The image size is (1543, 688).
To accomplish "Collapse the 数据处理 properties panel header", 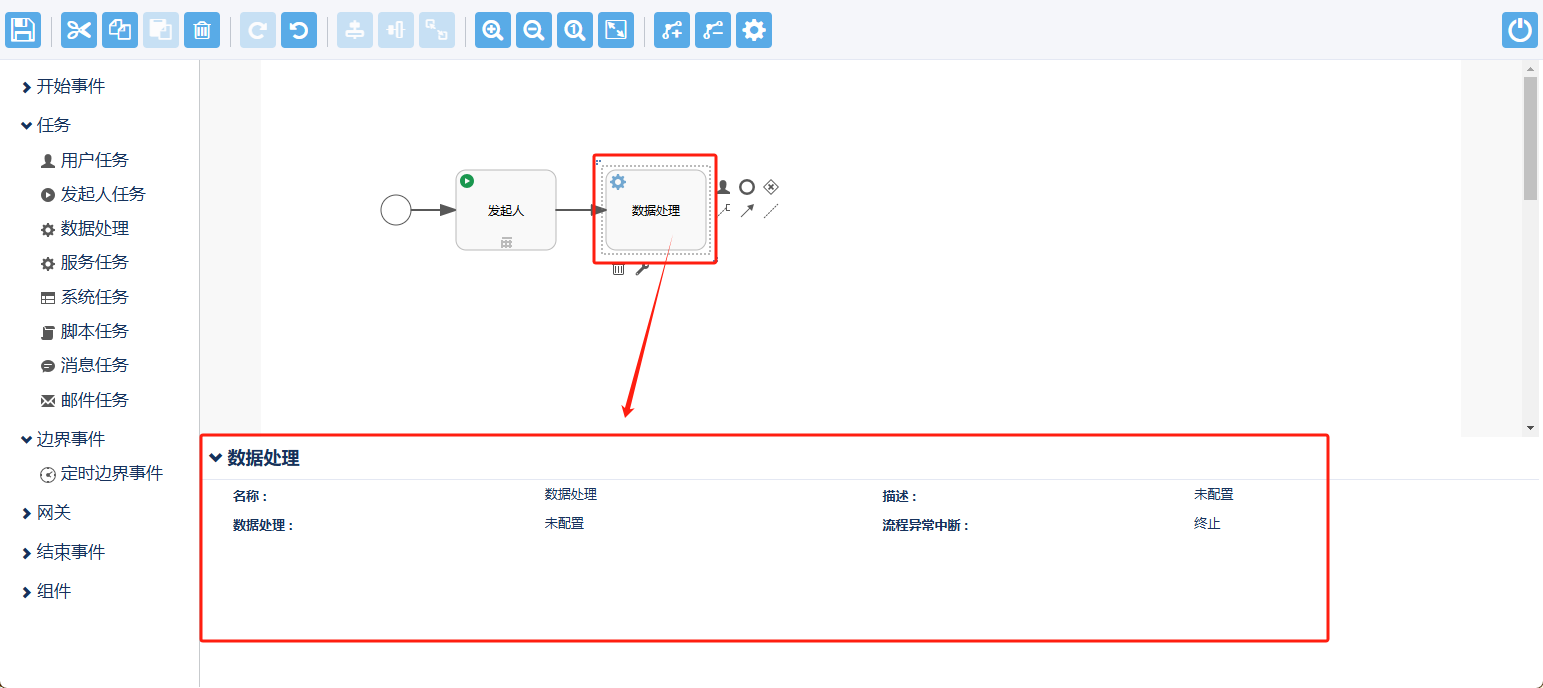I will pyautogui.click(x=254, y=458).
